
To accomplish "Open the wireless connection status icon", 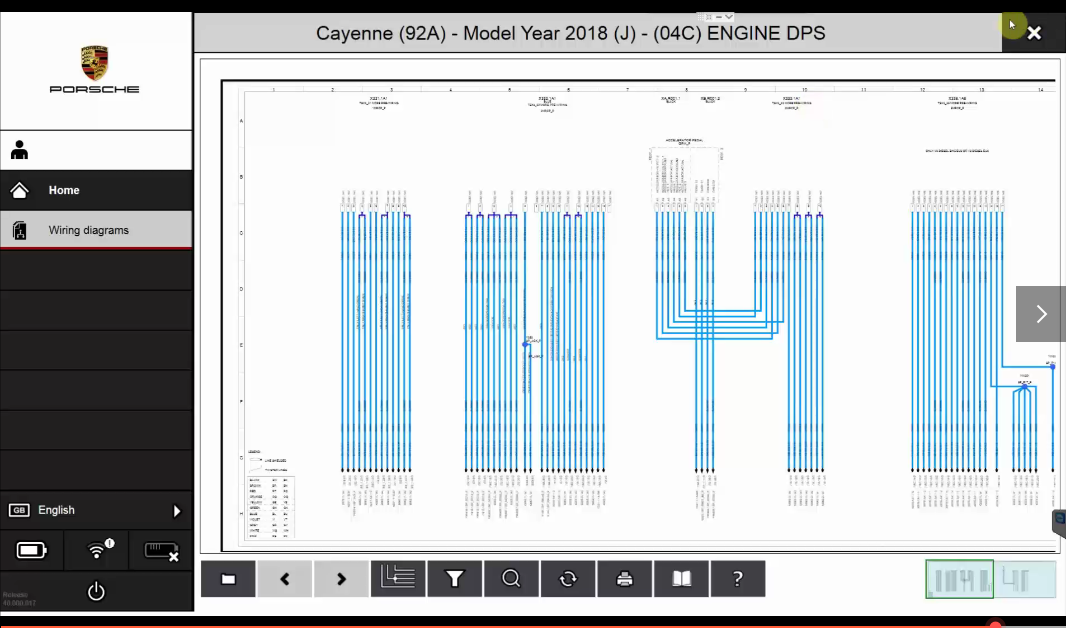I will [97, 551].
